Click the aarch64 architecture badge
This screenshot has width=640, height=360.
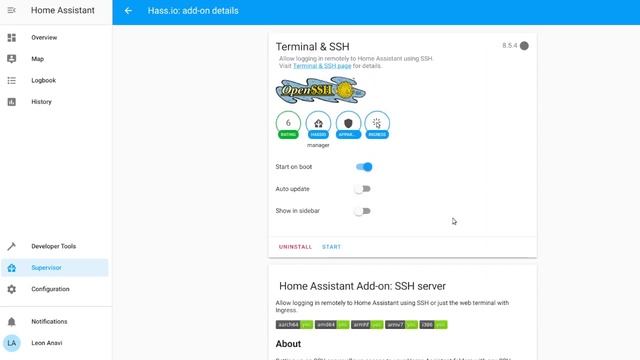click(294, 325)
